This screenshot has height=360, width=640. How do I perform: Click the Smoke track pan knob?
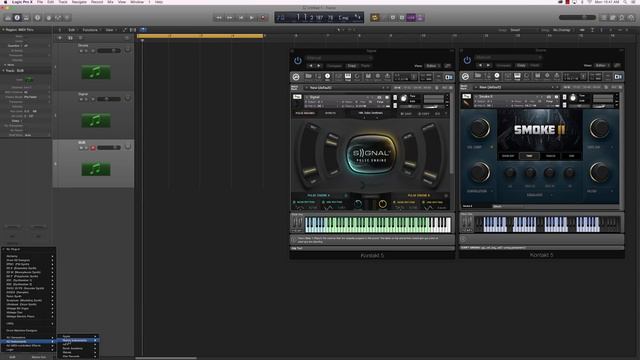tap(128, 50)
